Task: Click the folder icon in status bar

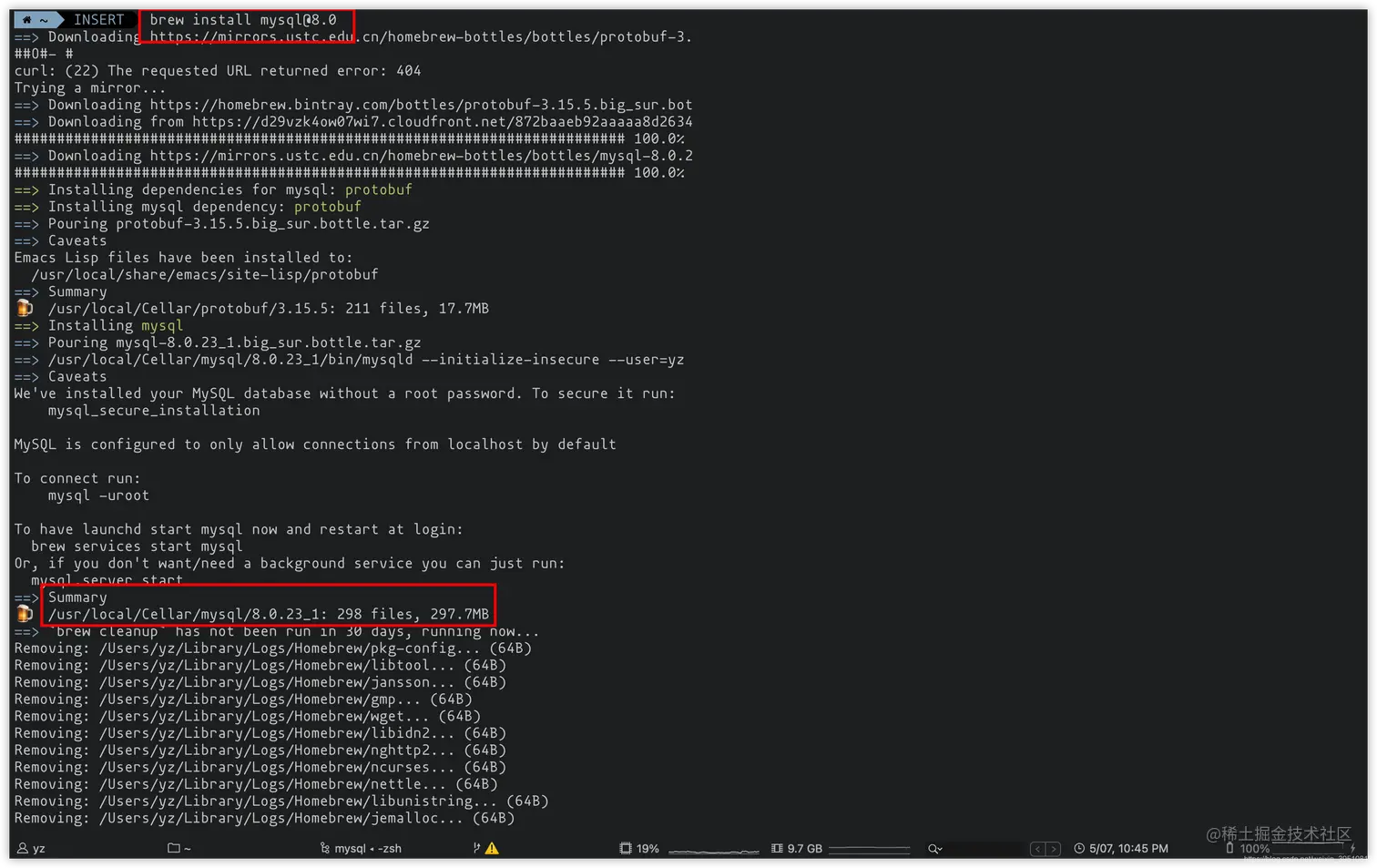Action: (x=174, y=848)
